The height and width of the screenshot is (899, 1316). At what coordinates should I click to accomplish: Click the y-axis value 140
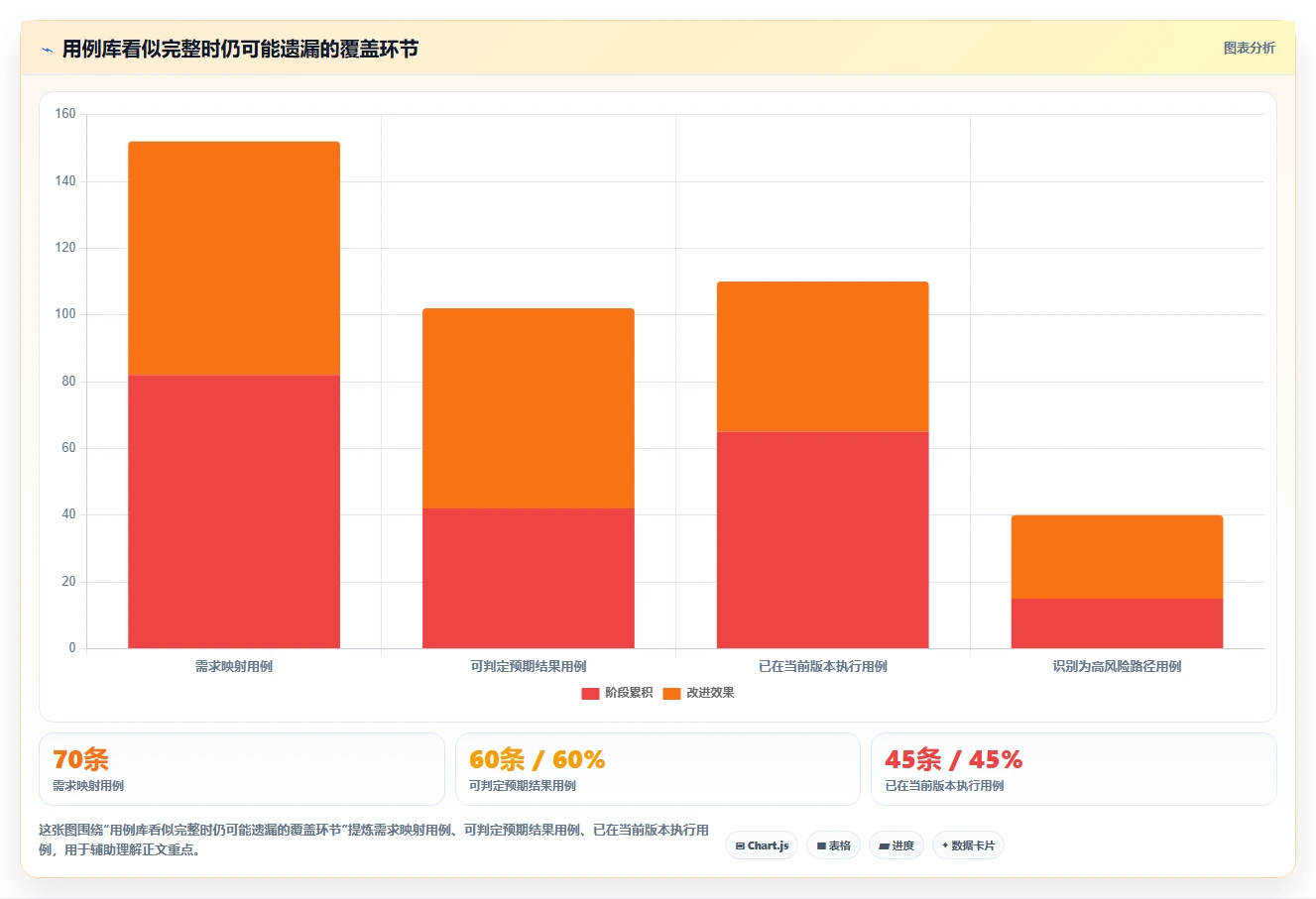(x=65, y=180)
